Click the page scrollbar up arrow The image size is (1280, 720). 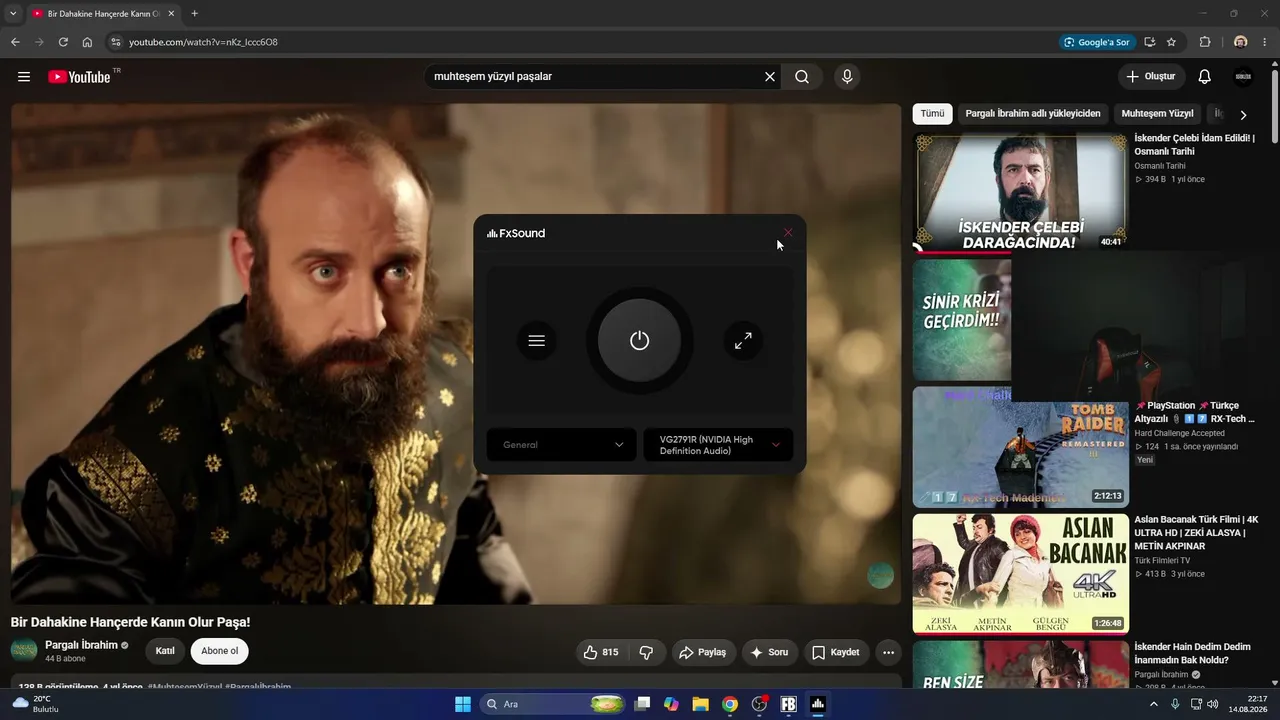click(1275, 65)
